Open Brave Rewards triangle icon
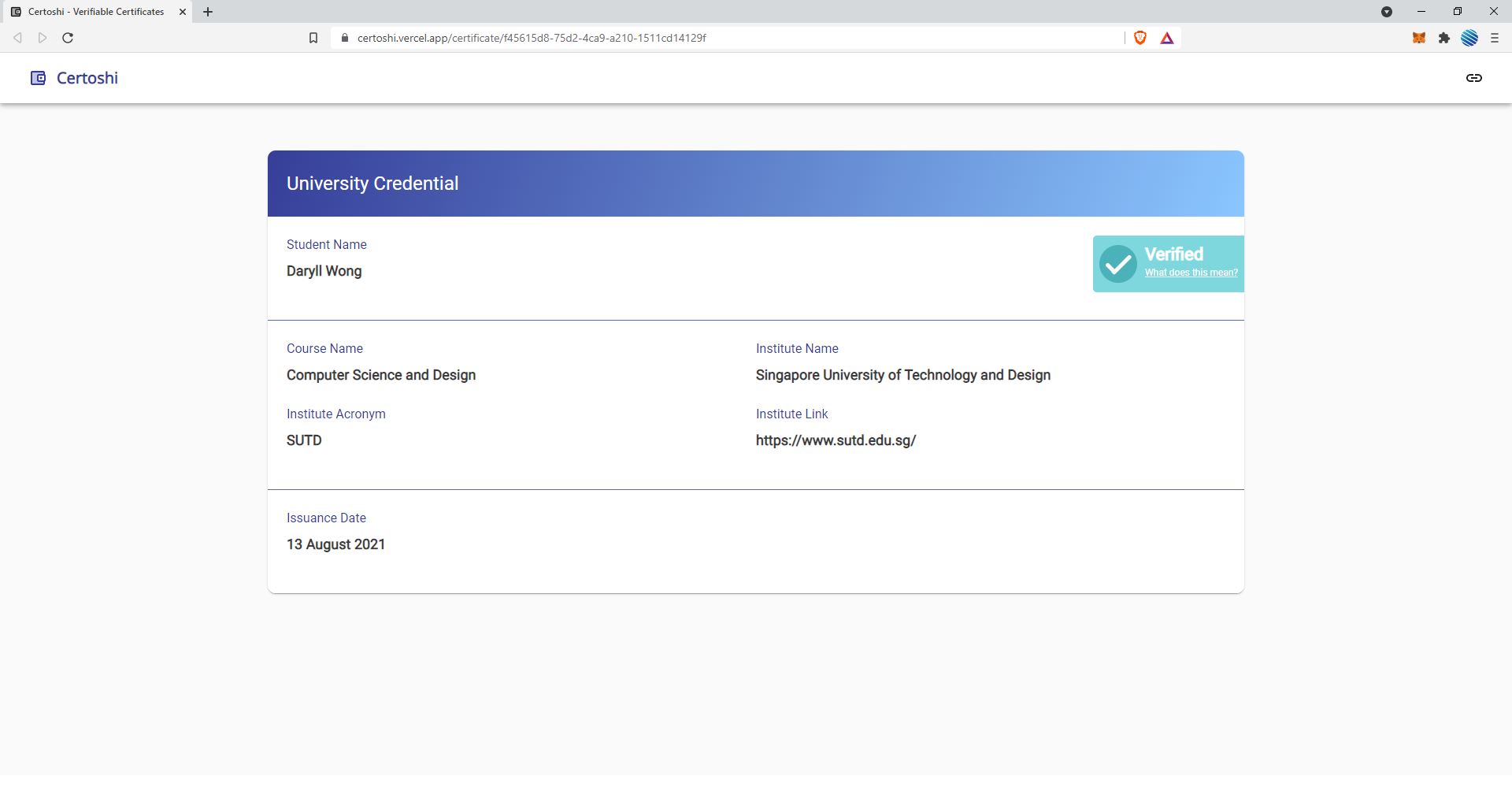The height and width of the screenshot is (787, 1512). (1167, 38)
